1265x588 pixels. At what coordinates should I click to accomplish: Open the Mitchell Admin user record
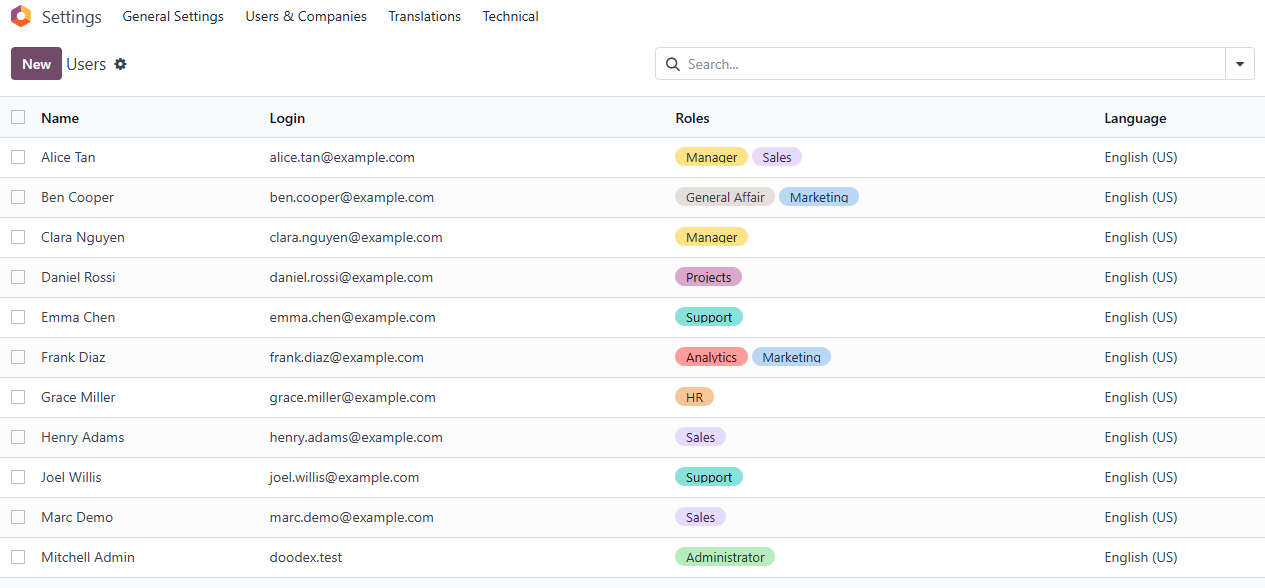(x=88, y=557)
